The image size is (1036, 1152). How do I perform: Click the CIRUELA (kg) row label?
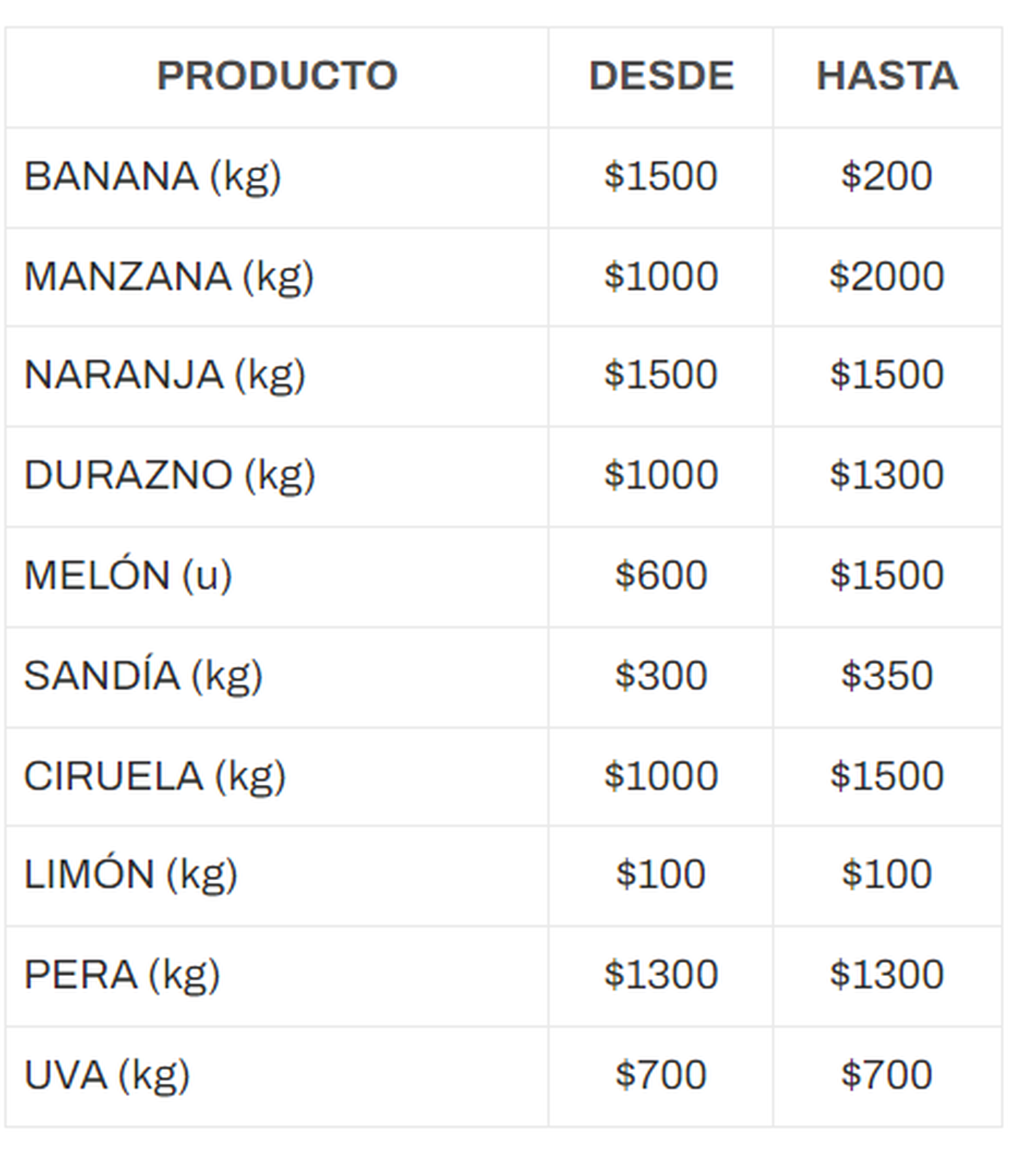(x=155, y=776)
